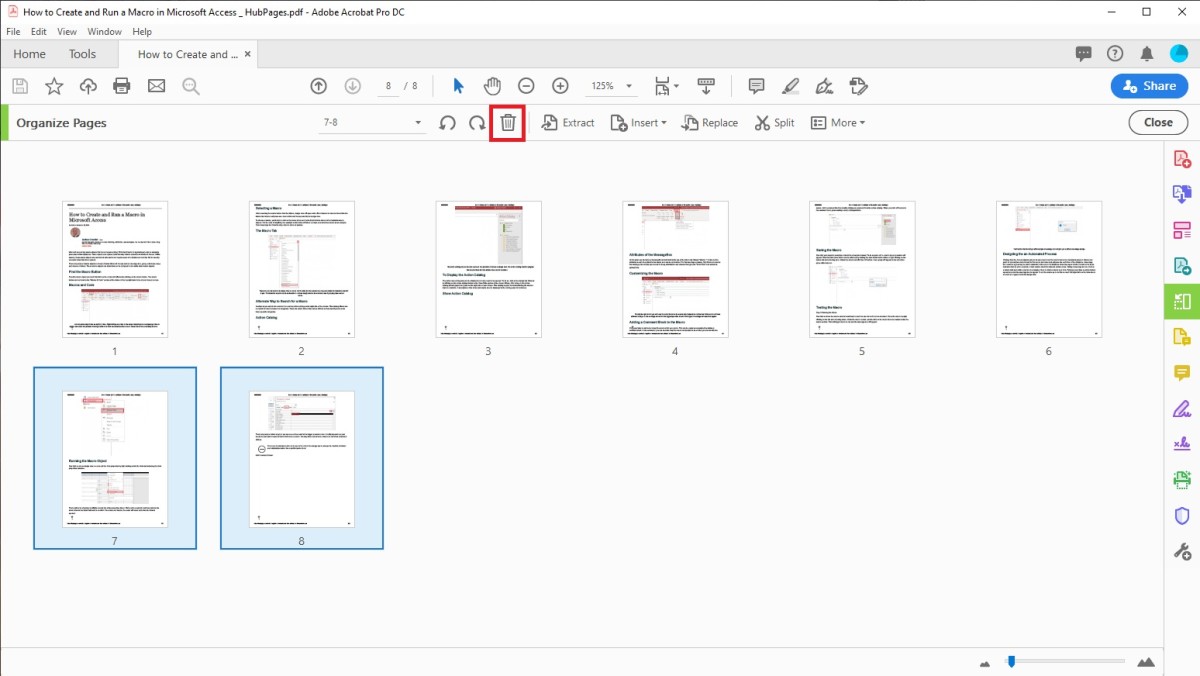
Task: Switch to the Tools tab
Action: 82,54
